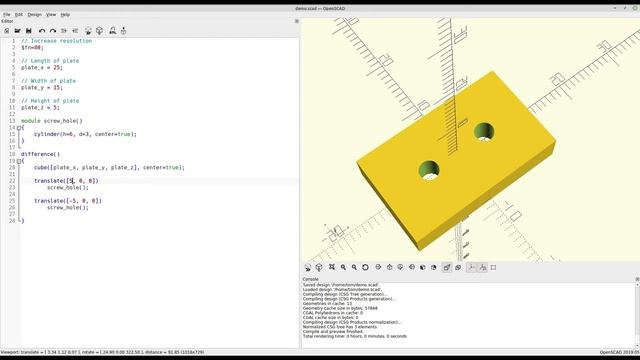Zoom in on the 3D view
Screen dimensions: 640x360
tap(343, 267)
